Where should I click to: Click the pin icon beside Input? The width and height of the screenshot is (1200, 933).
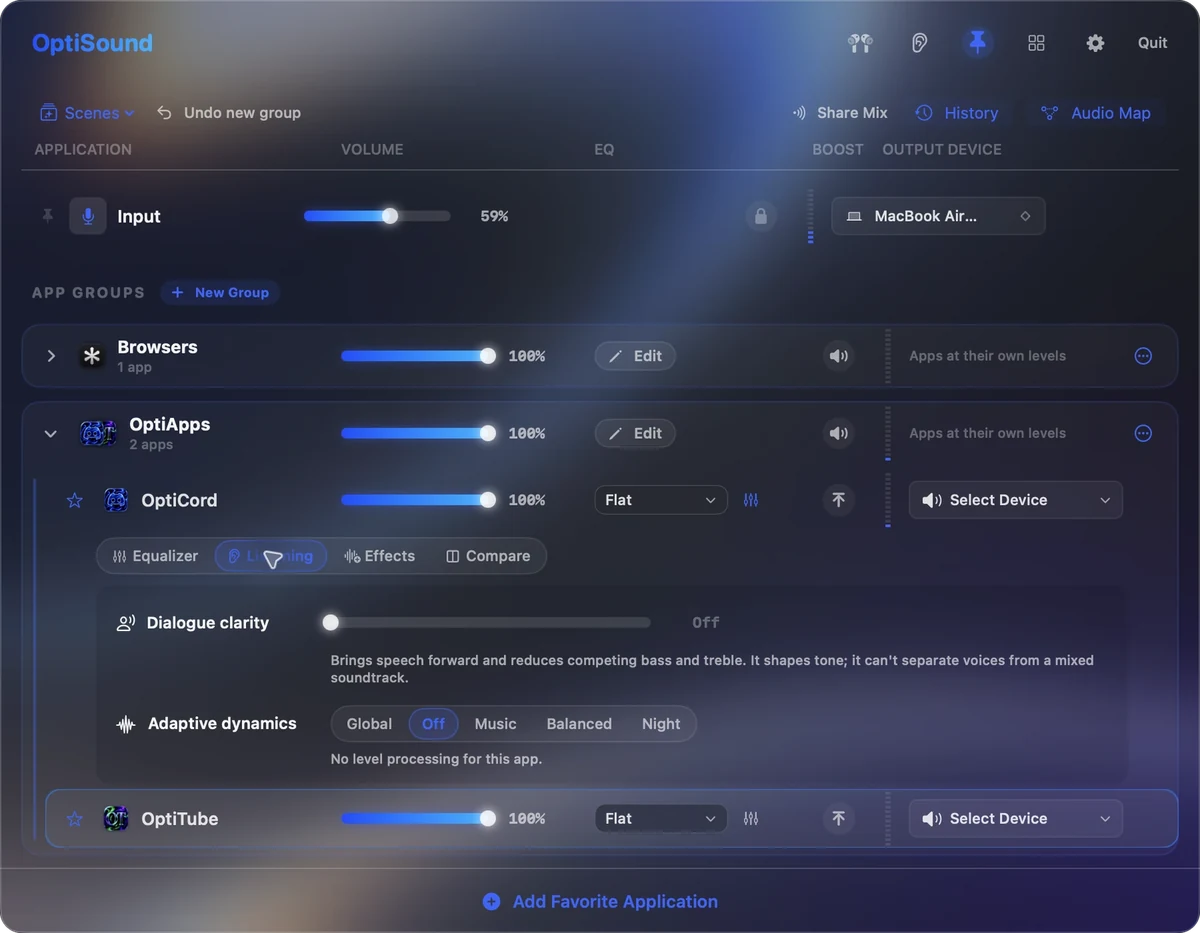point(47,216)
